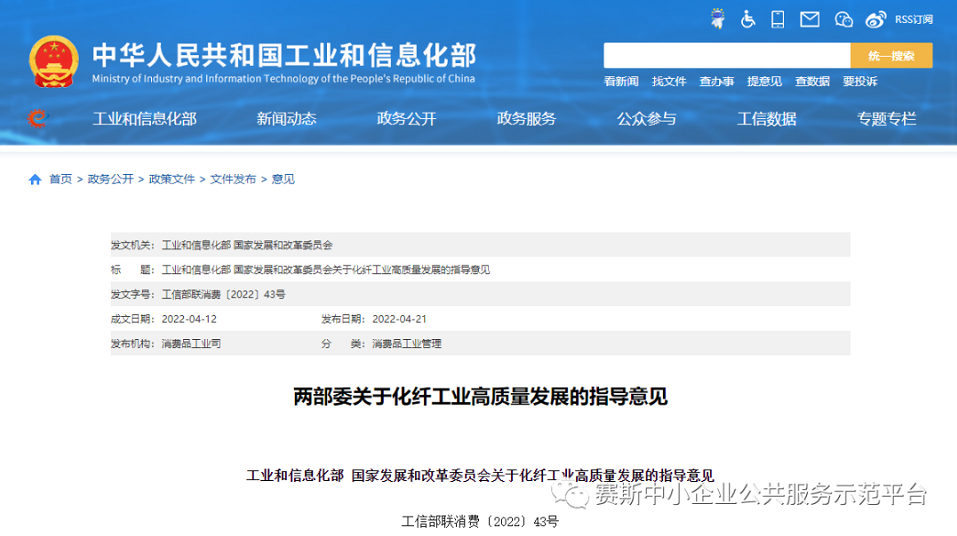
Task: Open RSS订阅 subscription link
Action: click(913, 19)
